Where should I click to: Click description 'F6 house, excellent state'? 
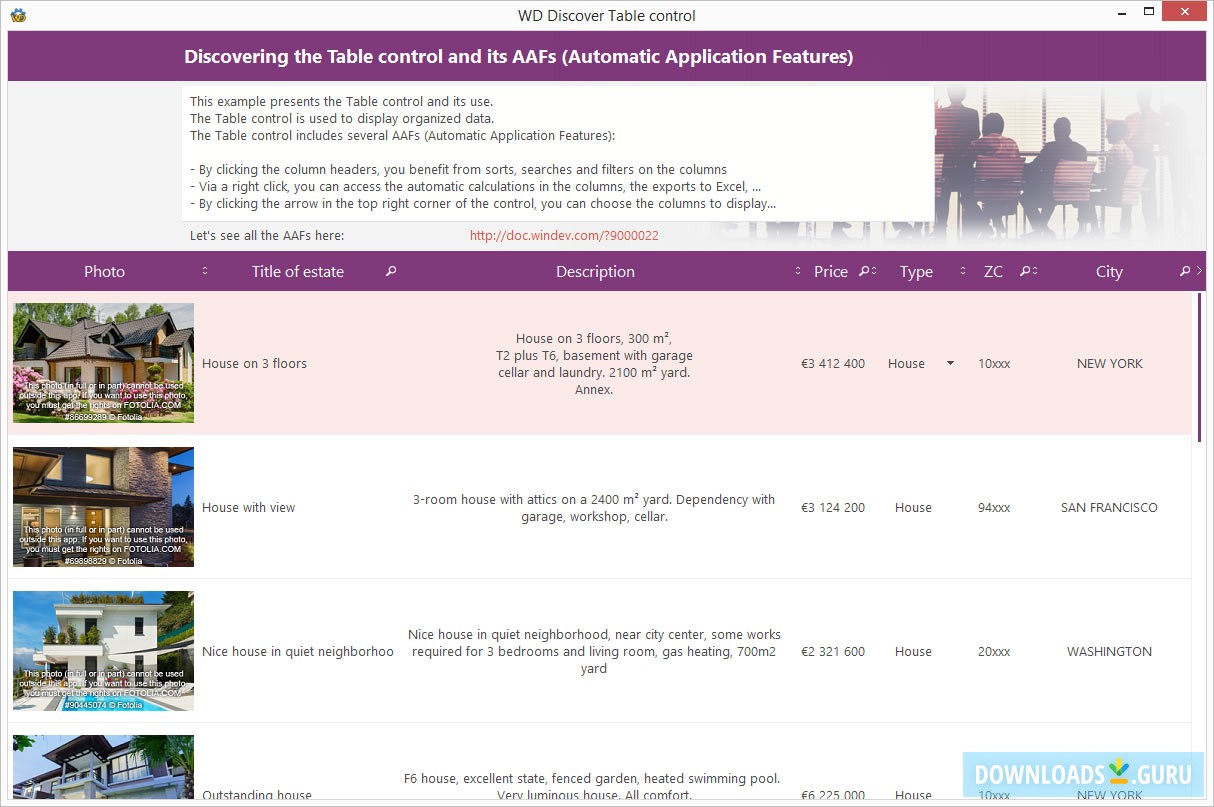coord(592,786)
